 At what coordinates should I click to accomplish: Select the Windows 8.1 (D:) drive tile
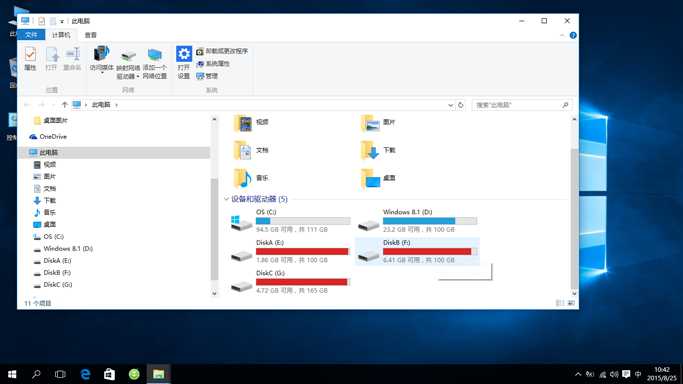[x=417, y=221]
